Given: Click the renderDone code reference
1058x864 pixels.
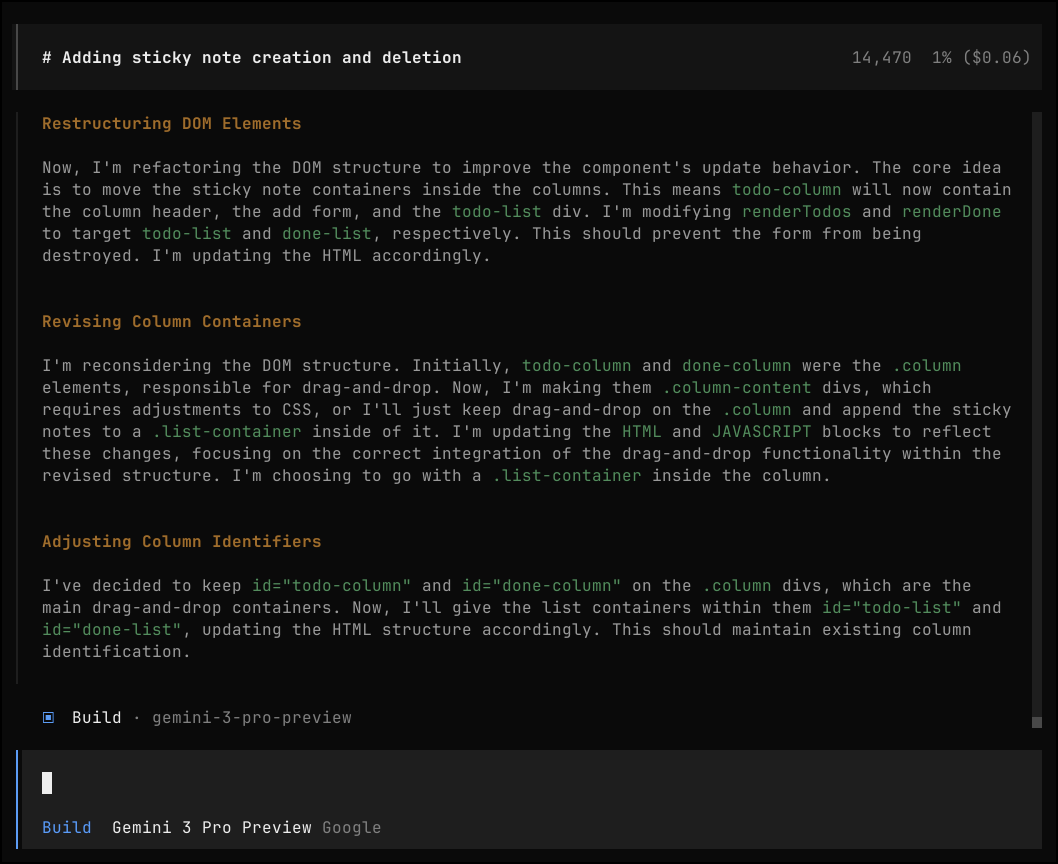Looking at the screenshot, I should pyautogui.click(x=951, y=212).
